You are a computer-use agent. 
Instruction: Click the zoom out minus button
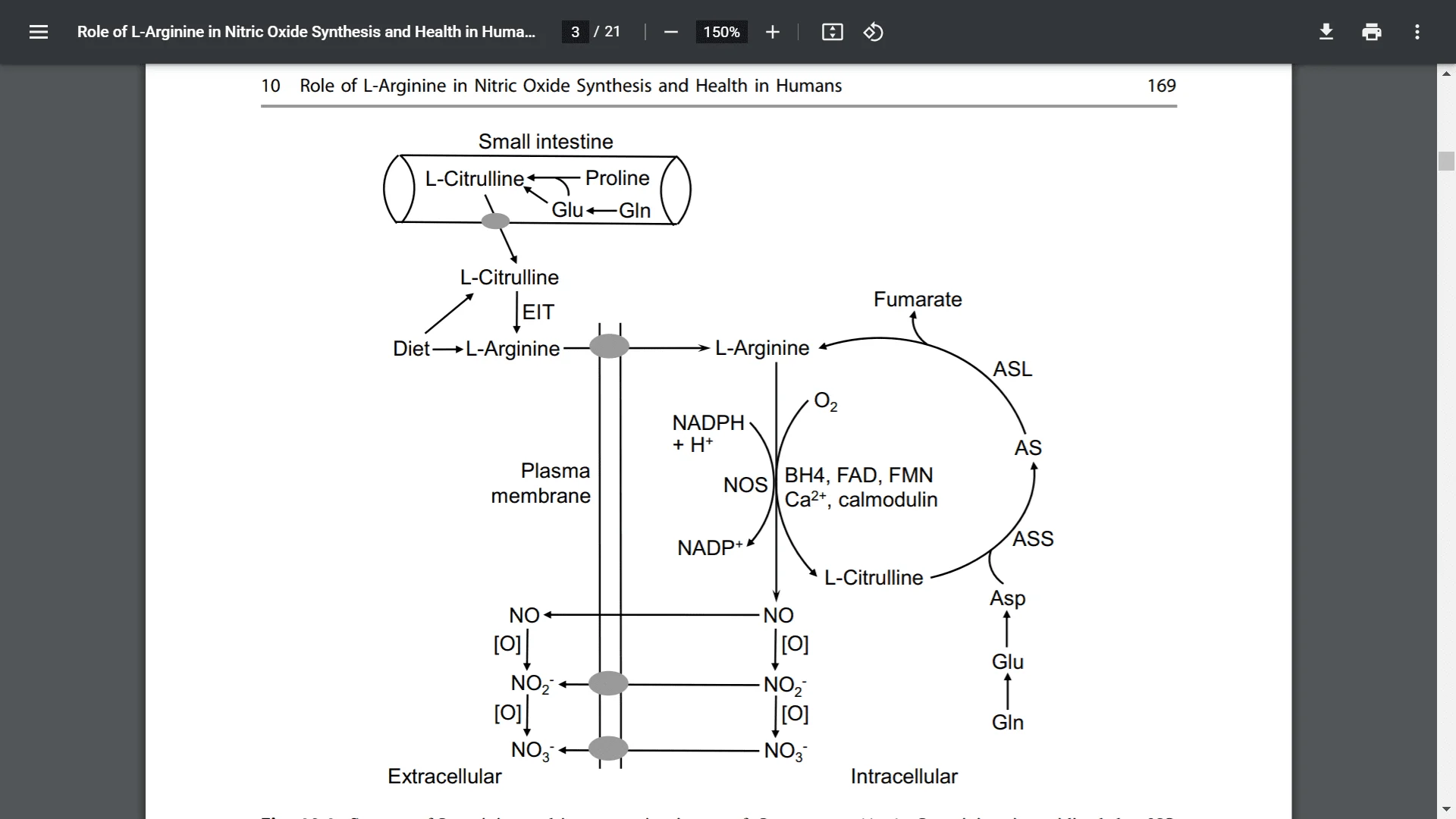(670, 32)
